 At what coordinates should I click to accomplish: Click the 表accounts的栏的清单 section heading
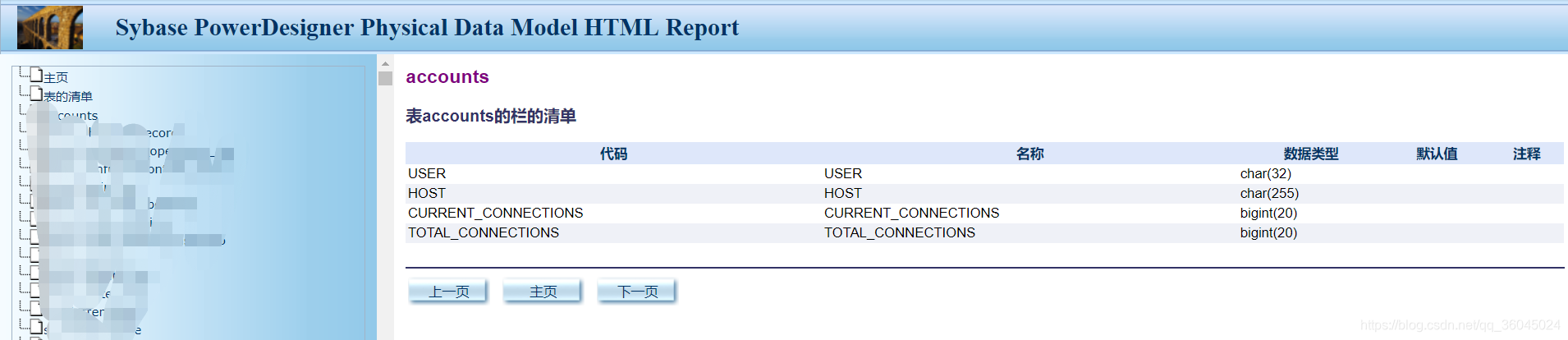(x=491, y=116)
